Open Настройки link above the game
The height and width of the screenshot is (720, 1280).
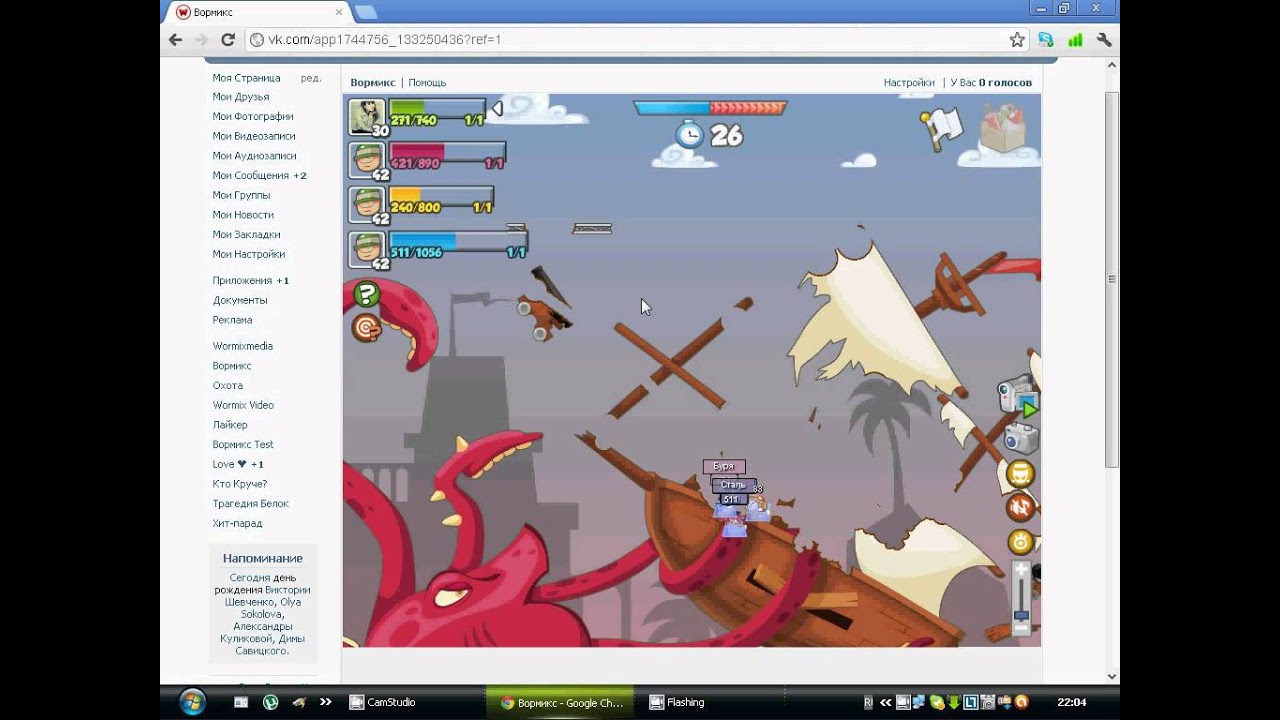pyautogui.click(x=909, y=83)
